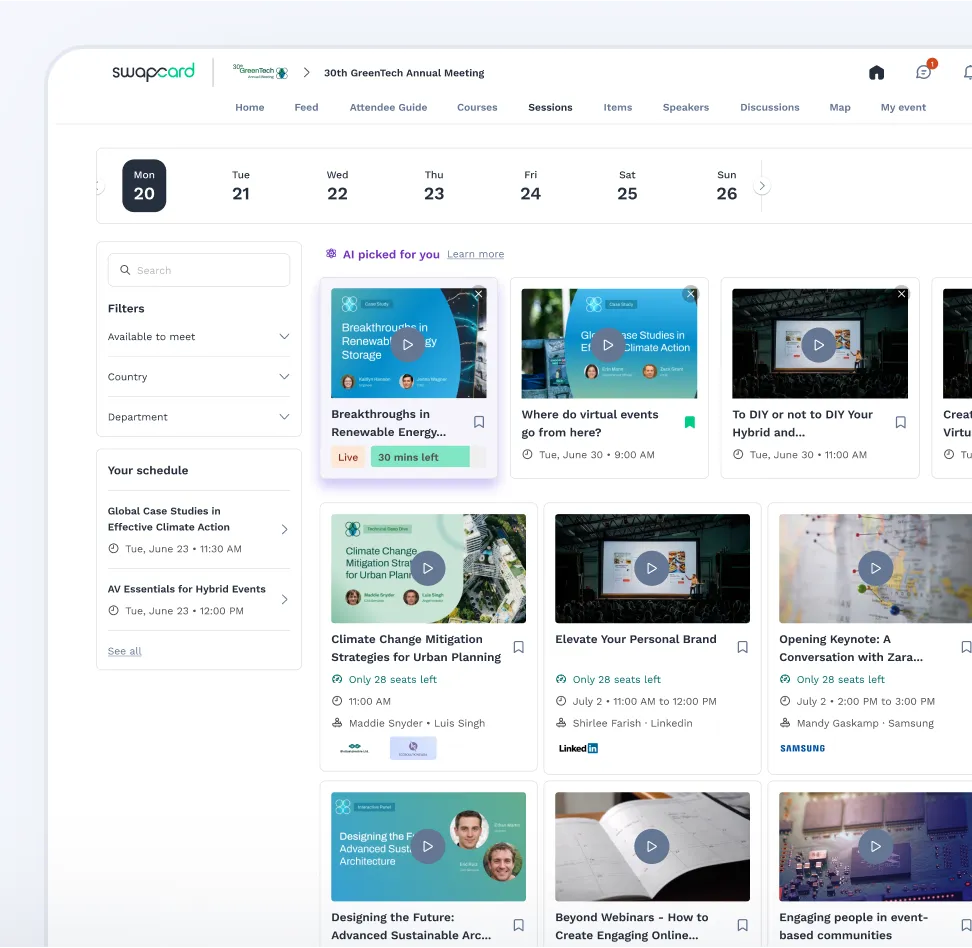
Task: Dismiss the Where do virtual events recommendation
Action: click(x=691, y=294)
